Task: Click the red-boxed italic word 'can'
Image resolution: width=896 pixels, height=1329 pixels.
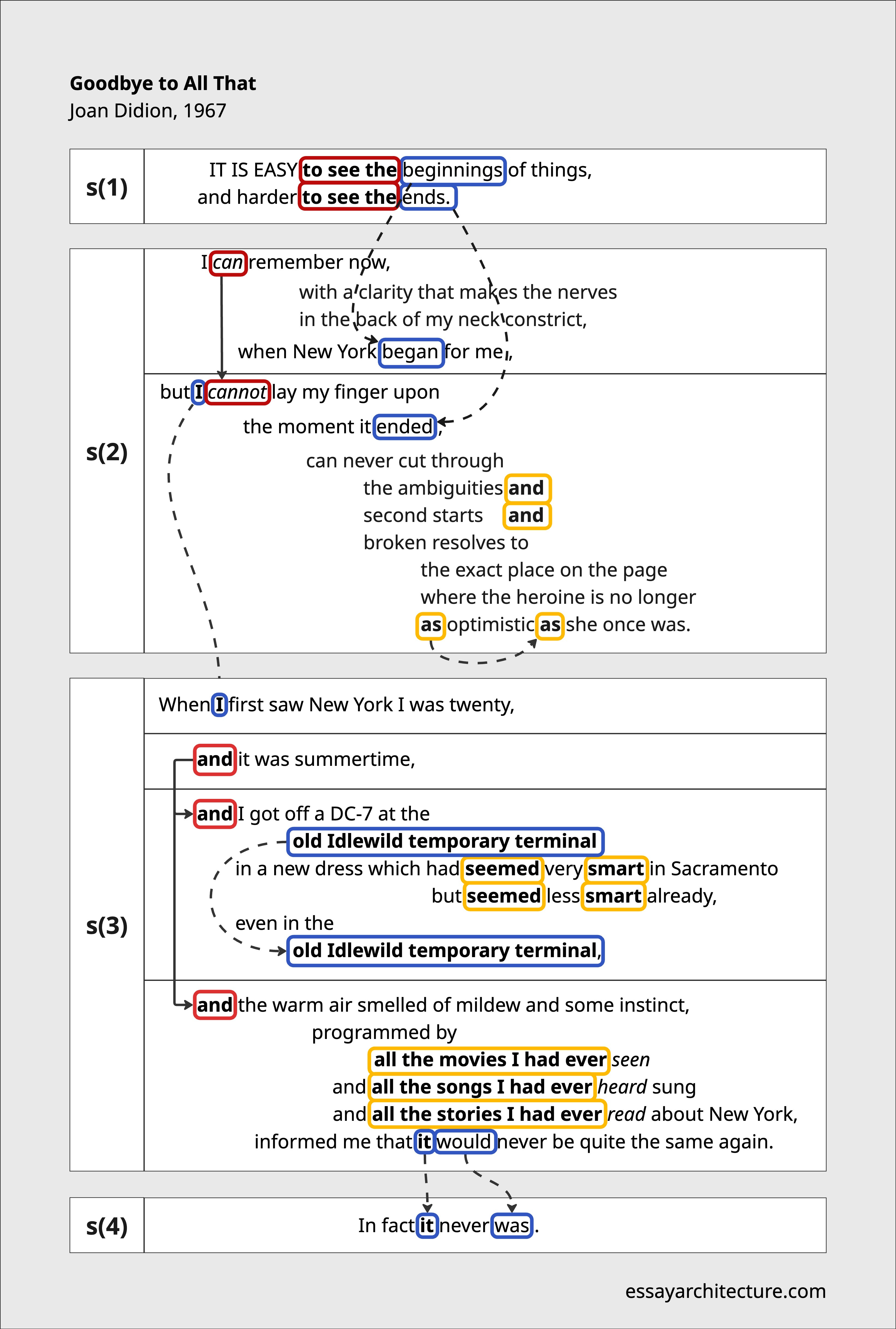Action: point(228,263)
